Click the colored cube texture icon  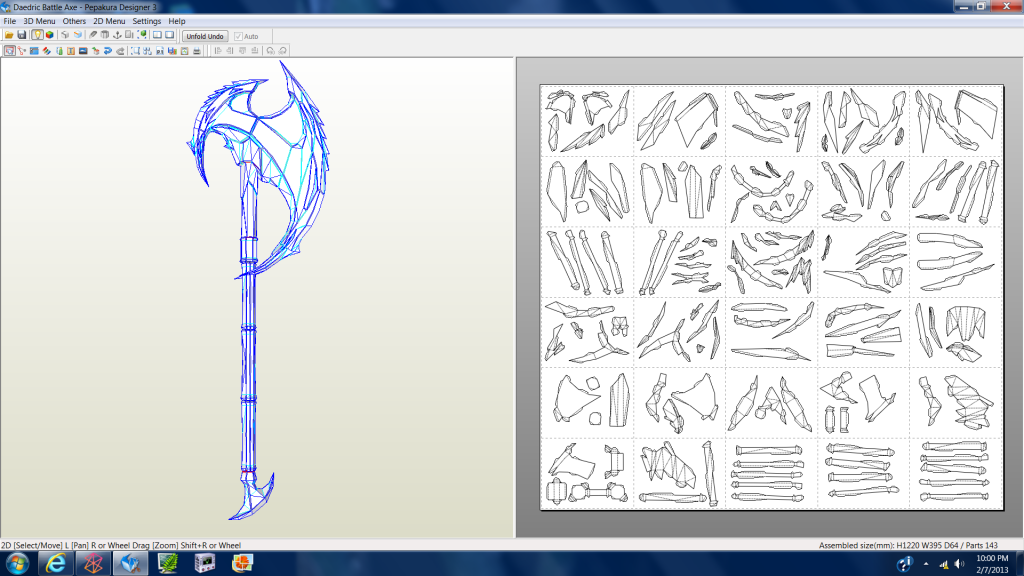(50, 35)
